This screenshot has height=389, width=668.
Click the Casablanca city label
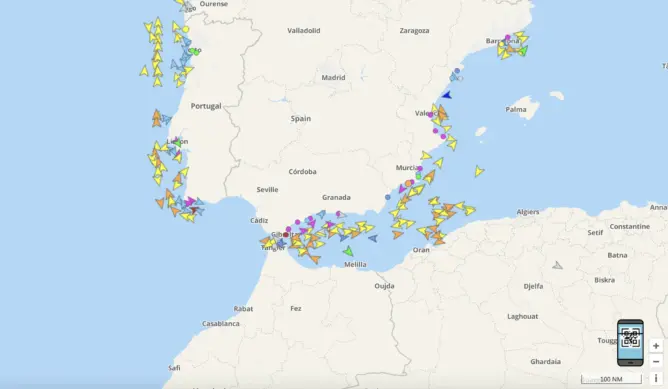point(221,324)
